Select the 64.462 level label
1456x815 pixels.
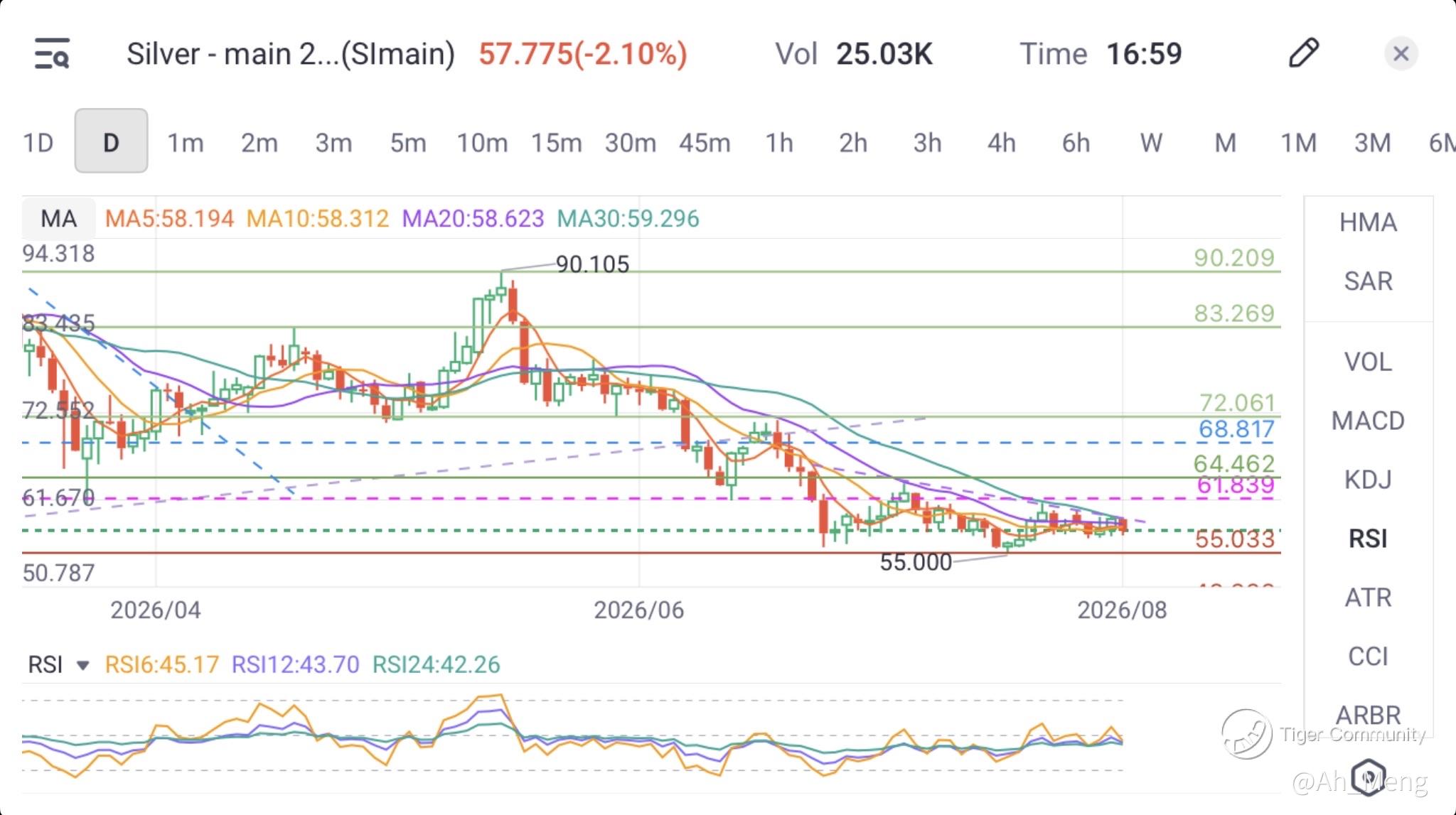[x=1234, y=464]
